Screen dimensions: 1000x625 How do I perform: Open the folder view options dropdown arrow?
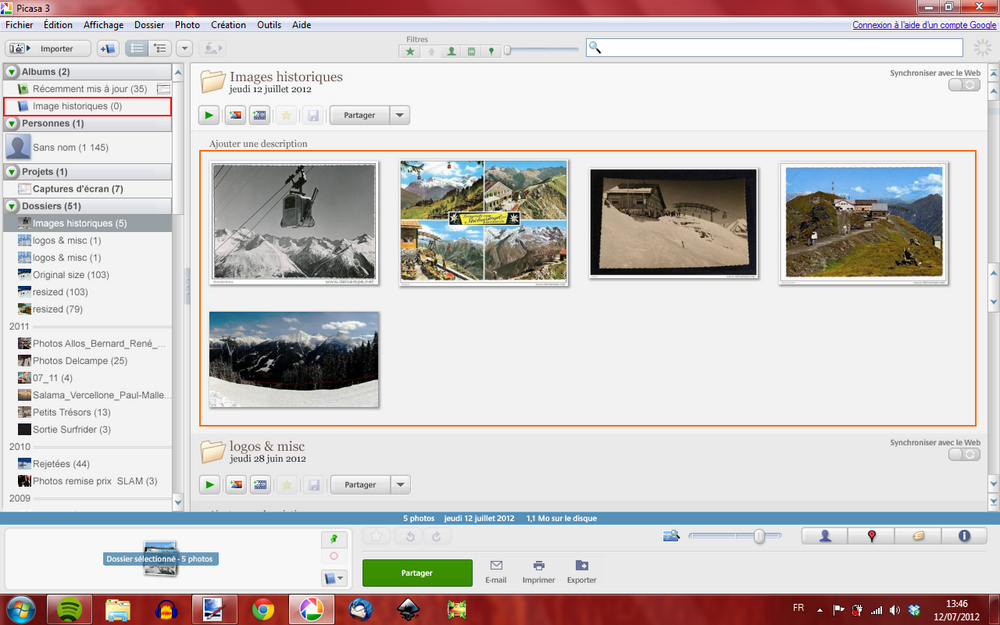point(184,48)
